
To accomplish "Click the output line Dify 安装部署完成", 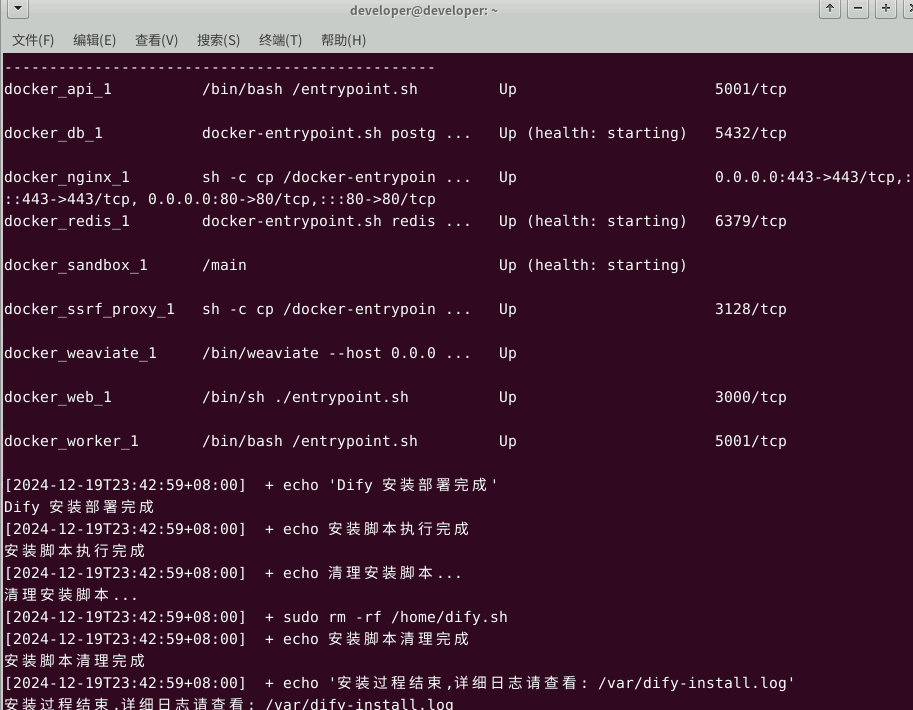I will [79, 507].
